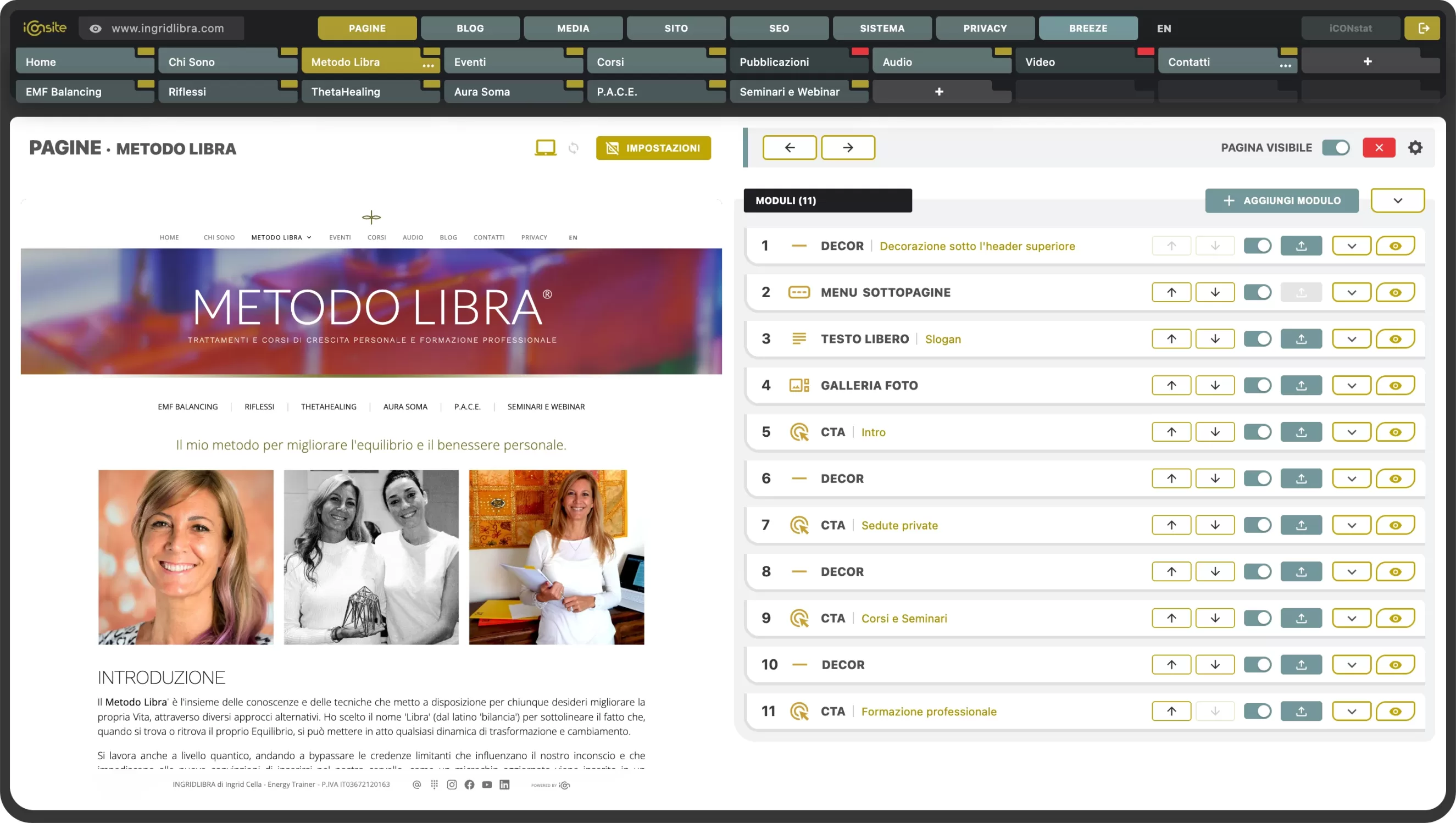
Task: Open dropdown next to Aggiungi Modulo
Action: (1398, 201)
